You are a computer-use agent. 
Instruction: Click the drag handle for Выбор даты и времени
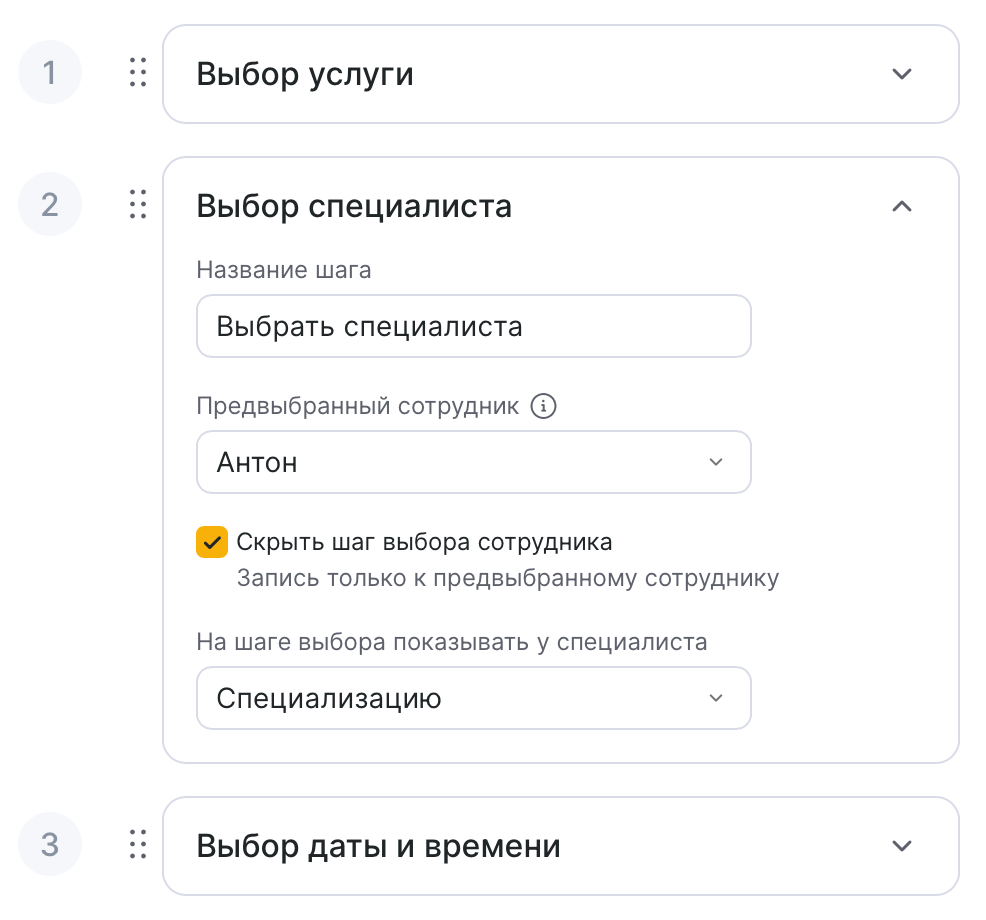[x=138, y=845]
